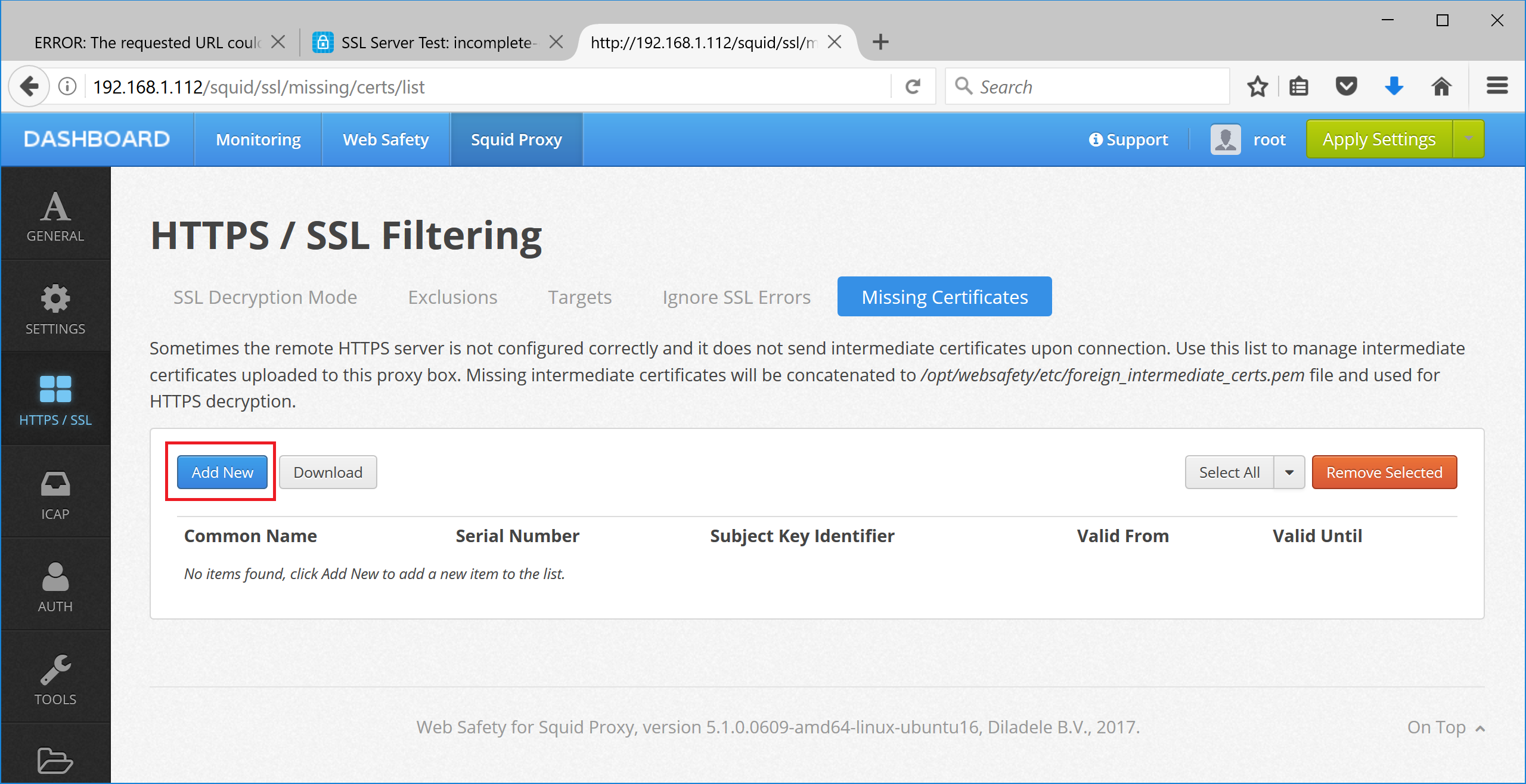Screen dimensions: 1526x784
Task: Open the SETTINGS gear sidebar item
Action: tap(55, 309)
